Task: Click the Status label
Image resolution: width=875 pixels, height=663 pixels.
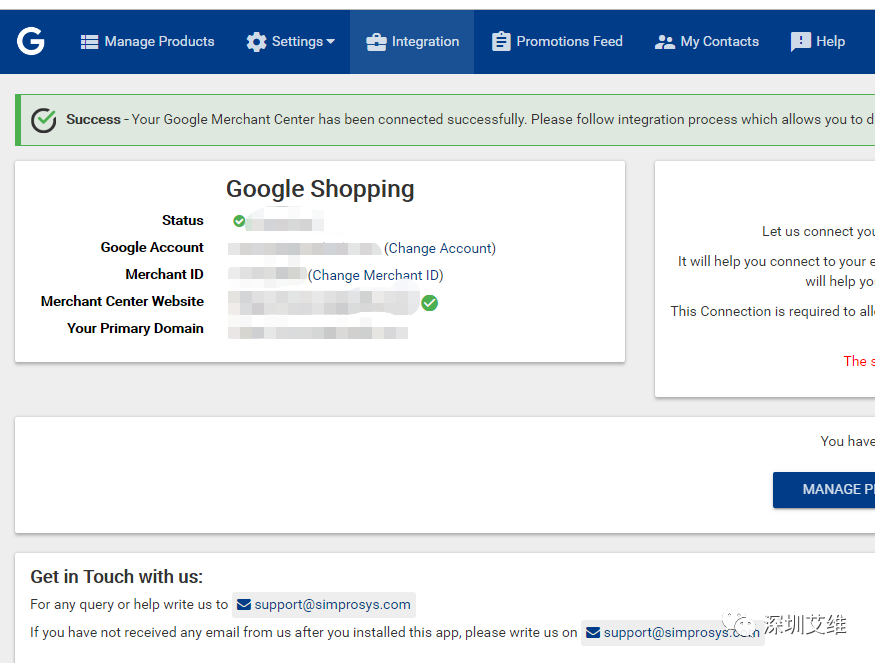Action: pyautogui.click(x=182, y=220)
